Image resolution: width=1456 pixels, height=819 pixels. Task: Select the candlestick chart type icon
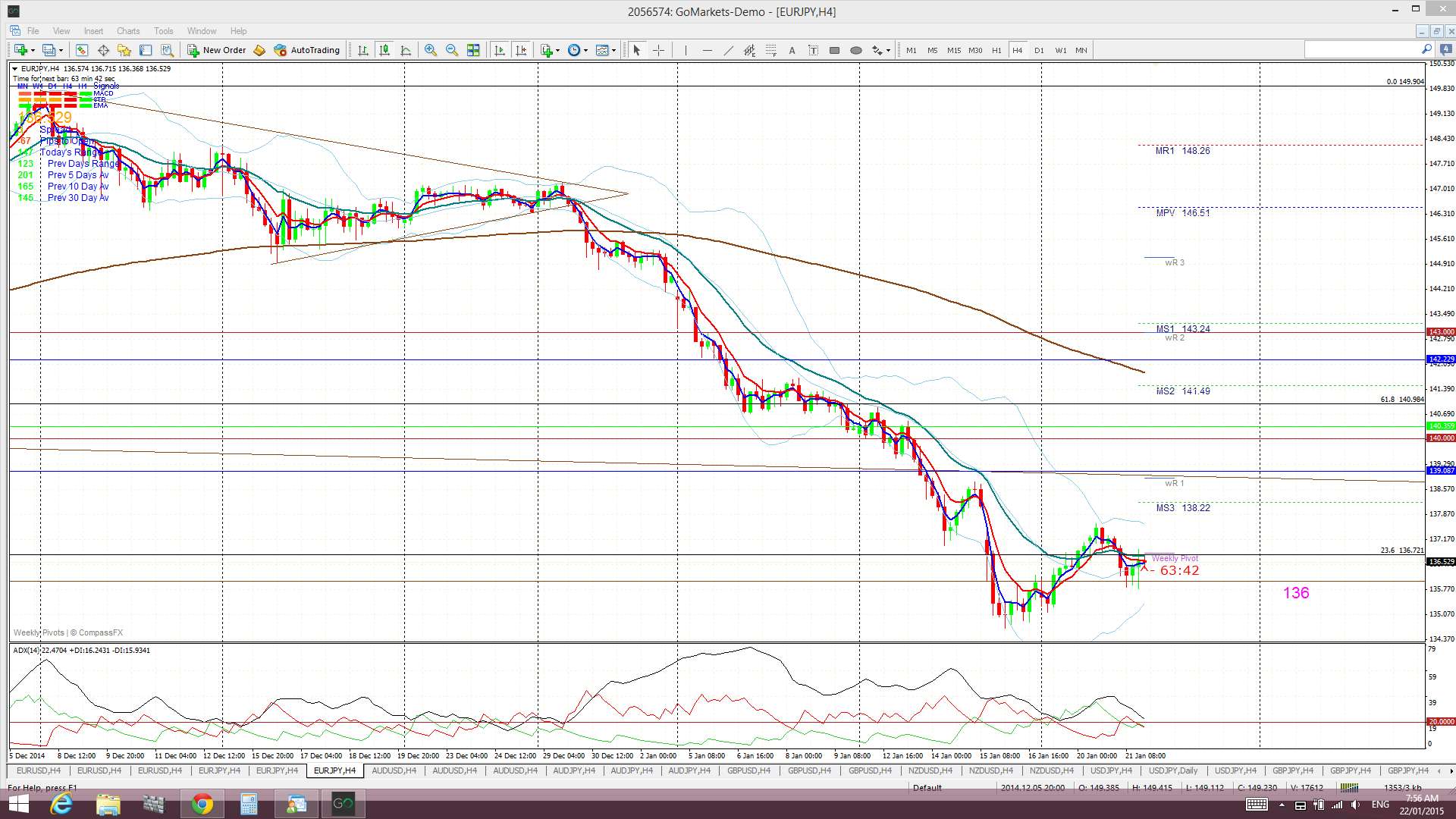pyautogui.click(x=384, y=50)
